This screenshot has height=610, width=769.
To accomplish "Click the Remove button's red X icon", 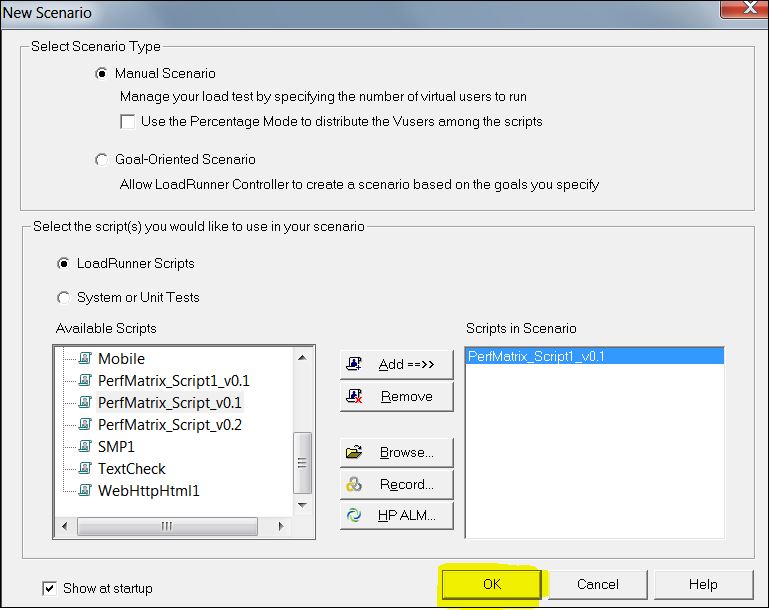I will click(354, 396).
